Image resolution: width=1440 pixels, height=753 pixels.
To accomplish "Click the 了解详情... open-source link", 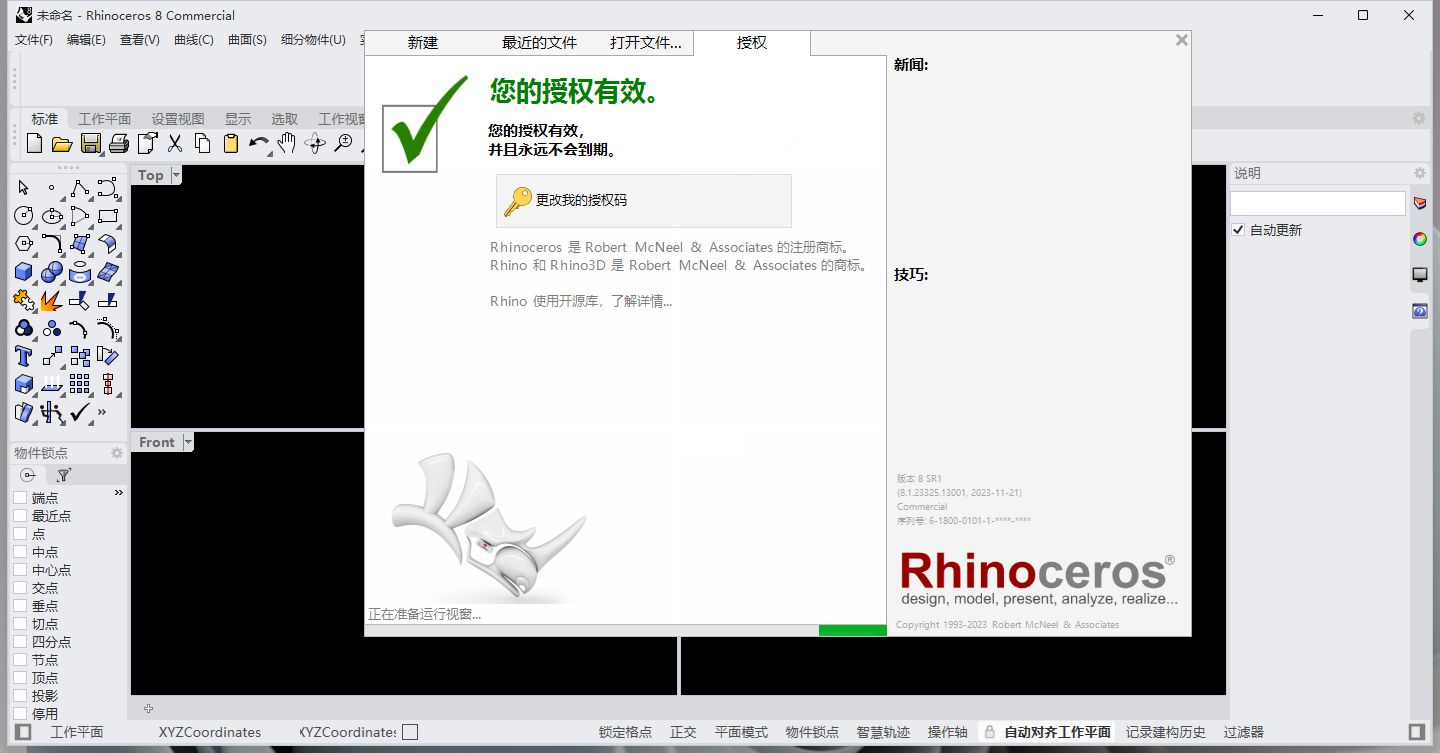I will point(641,301).
